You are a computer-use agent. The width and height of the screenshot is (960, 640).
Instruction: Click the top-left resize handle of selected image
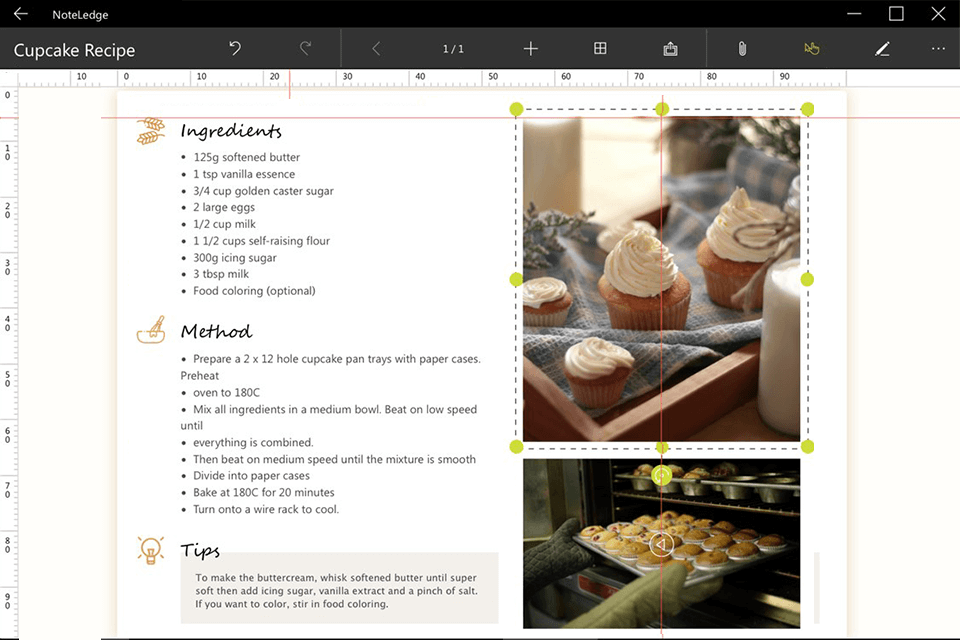pyautogui.click(x=516, y=109)
